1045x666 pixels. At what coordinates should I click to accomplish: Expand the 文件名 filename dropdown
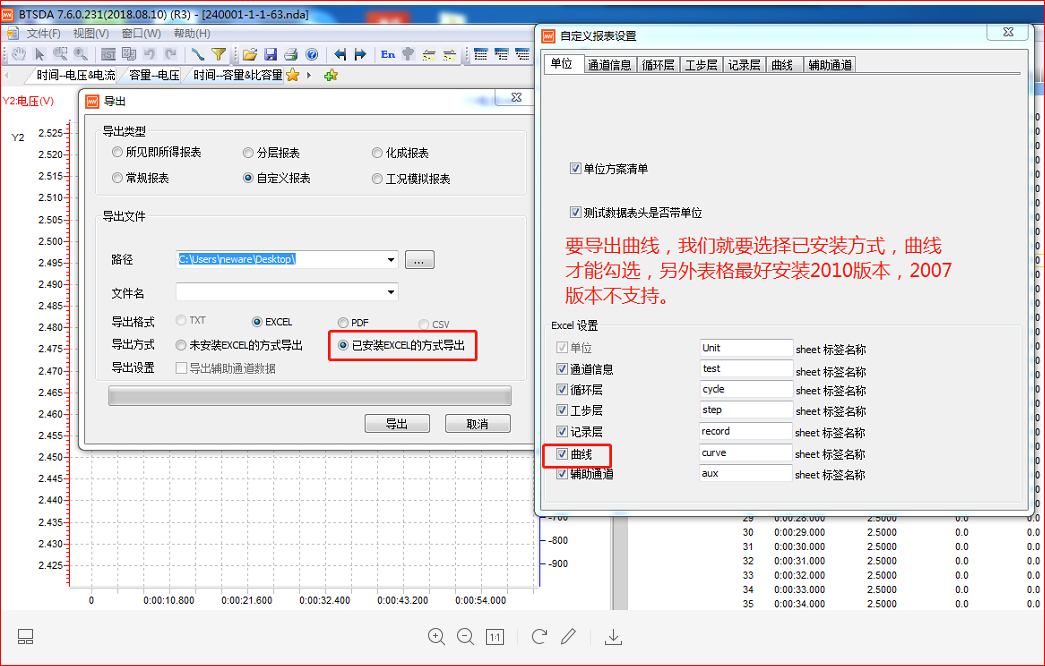(391, 292)
